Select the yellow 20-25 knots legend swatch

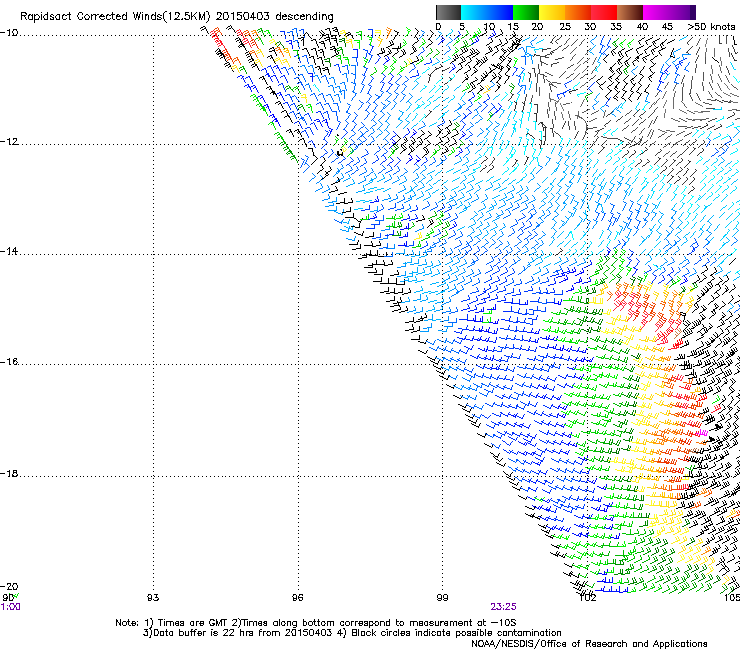click(552, 12)
